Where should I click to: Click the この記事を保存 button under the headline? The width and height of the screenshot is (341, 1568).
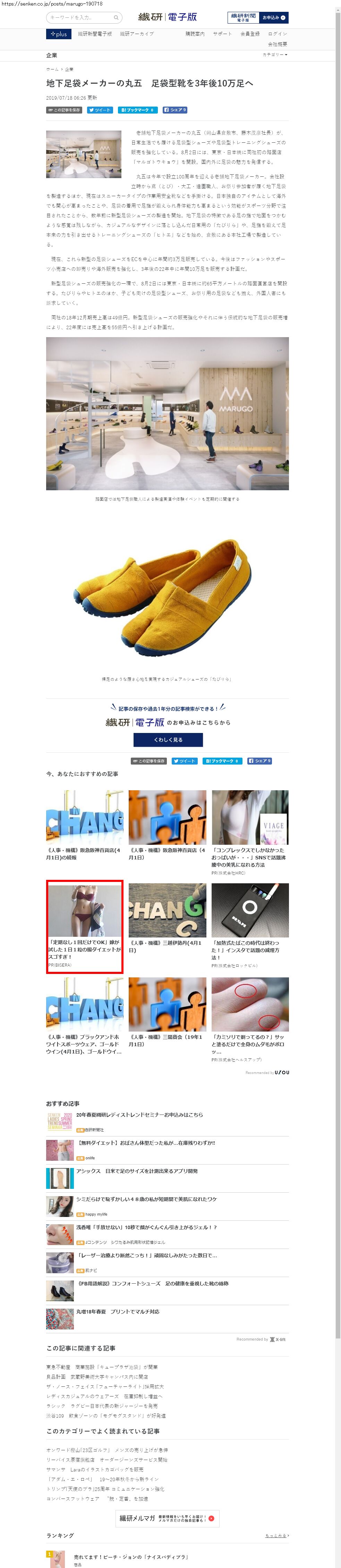(x=64, y=110)
